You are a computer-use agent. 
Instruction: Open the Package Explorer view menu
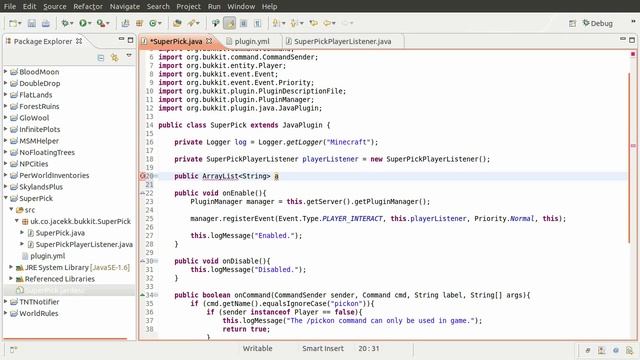pos(129,56)
